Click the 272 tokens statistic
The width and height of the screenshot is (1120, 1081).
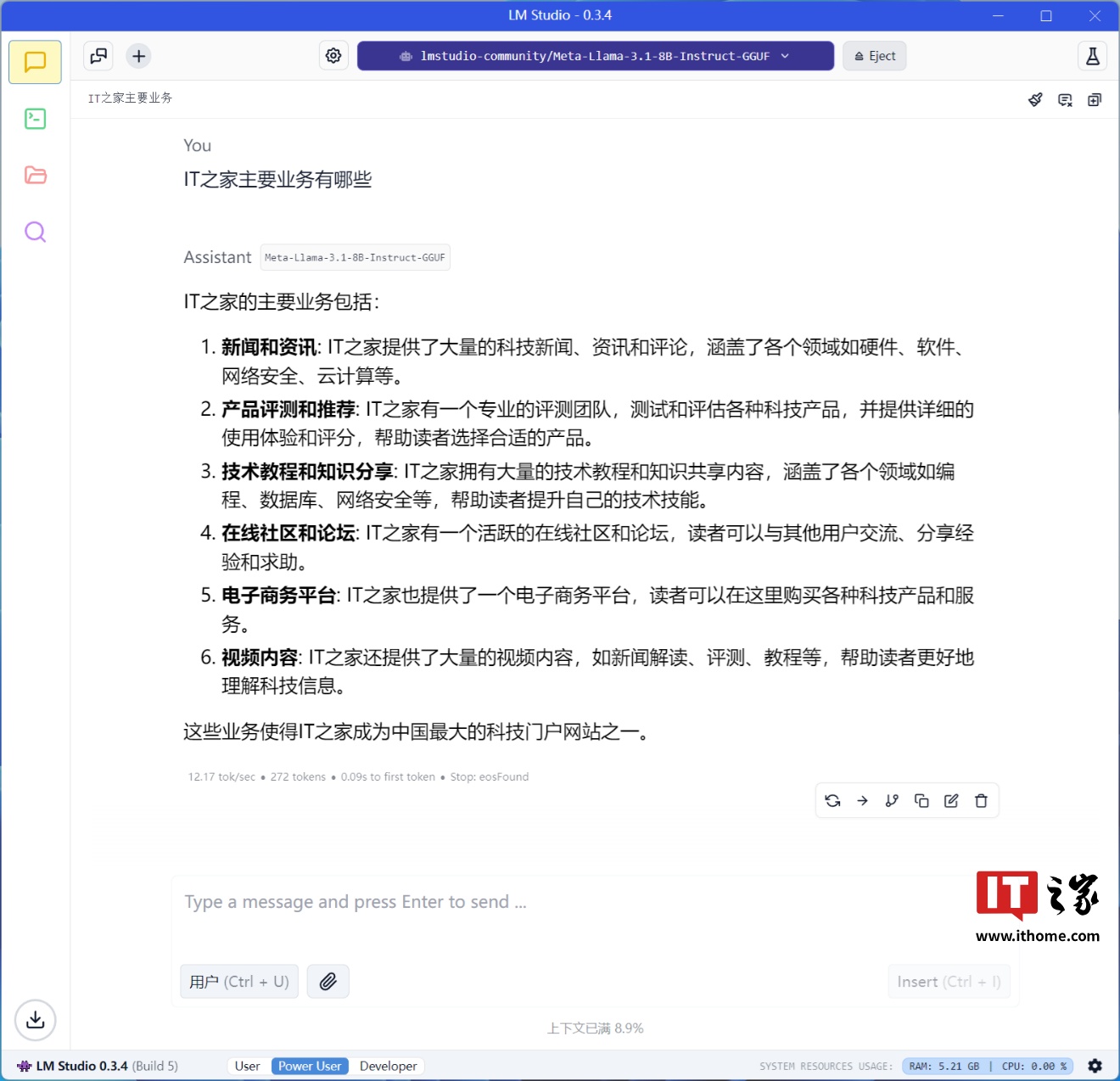click(298, 777)
